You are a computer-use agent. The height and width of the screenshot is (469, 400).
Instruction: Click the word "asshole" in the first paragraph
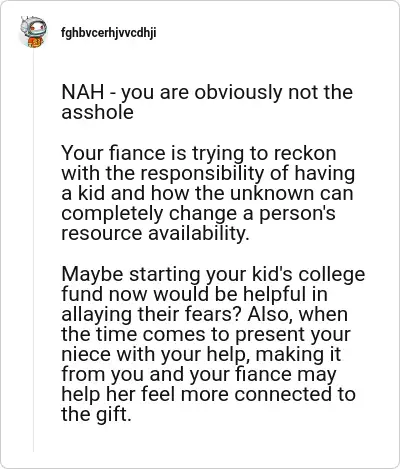[97, 112]
